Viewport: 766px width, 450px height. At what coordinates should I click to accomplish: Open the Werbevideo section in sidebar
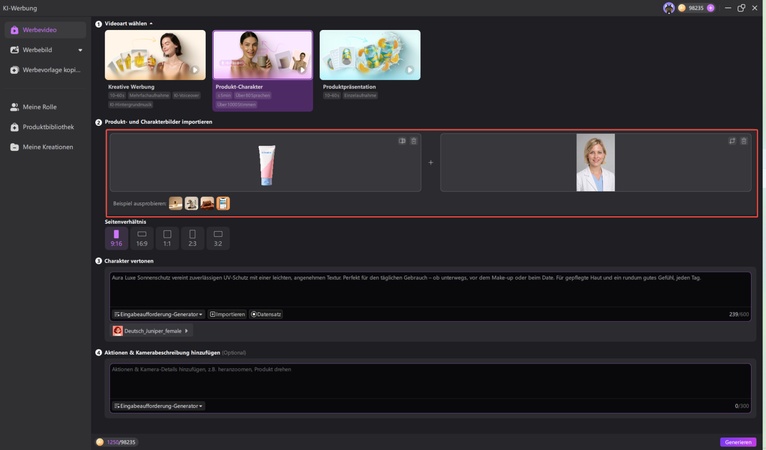(x=45, y=30)
